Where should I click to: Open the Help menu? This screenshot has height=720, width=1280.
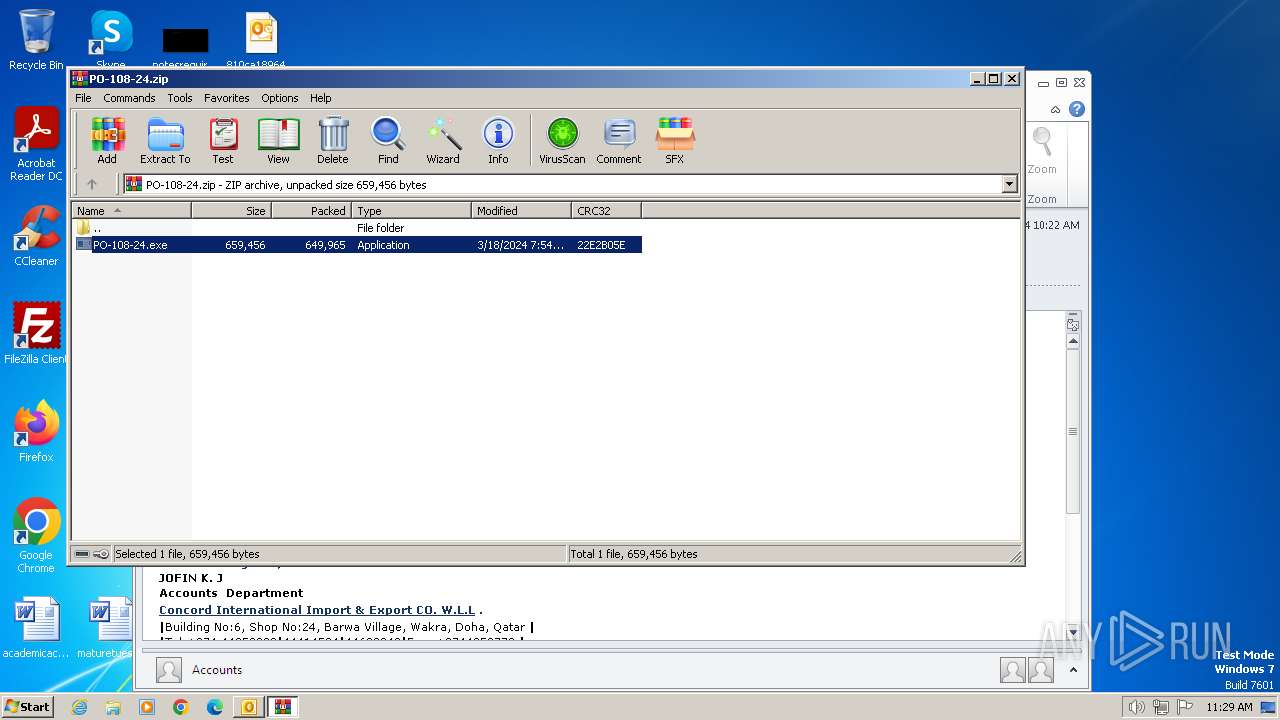[320, 98]
